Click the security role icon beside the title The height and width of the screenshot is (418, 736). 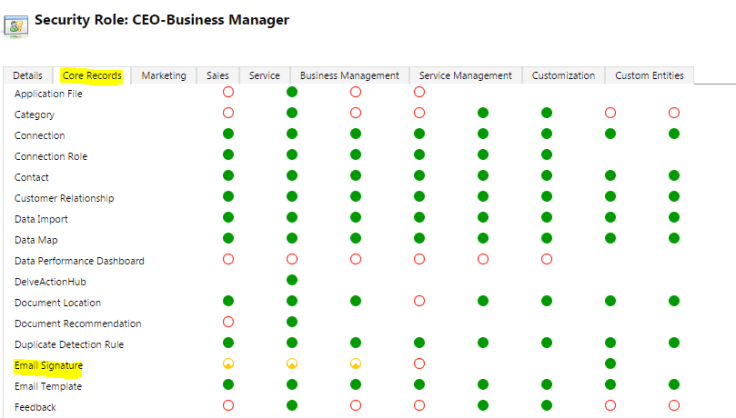pos(16,24)
